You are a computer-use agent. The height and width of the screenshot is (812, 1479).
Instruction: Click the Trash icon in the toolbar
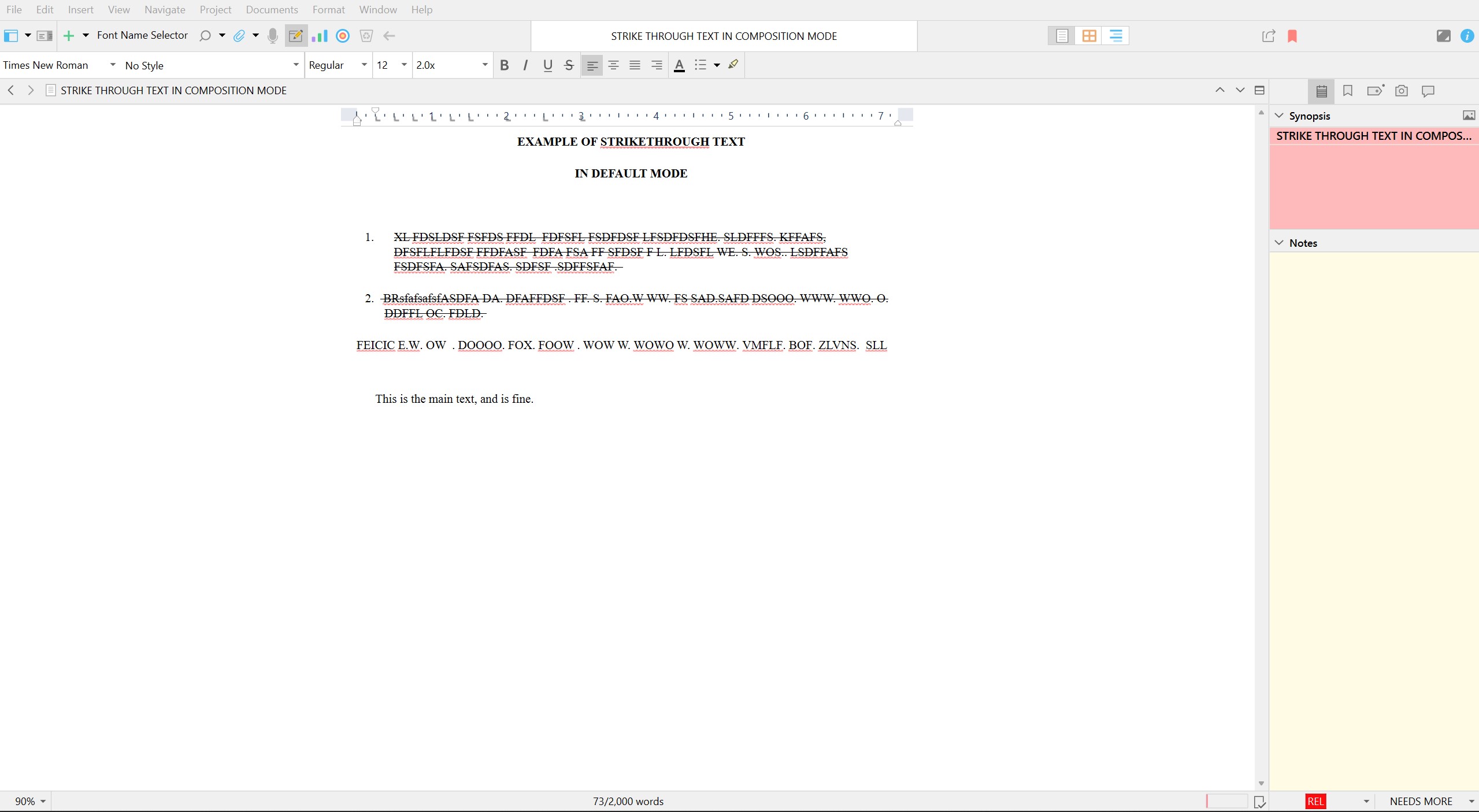[366, 35]
